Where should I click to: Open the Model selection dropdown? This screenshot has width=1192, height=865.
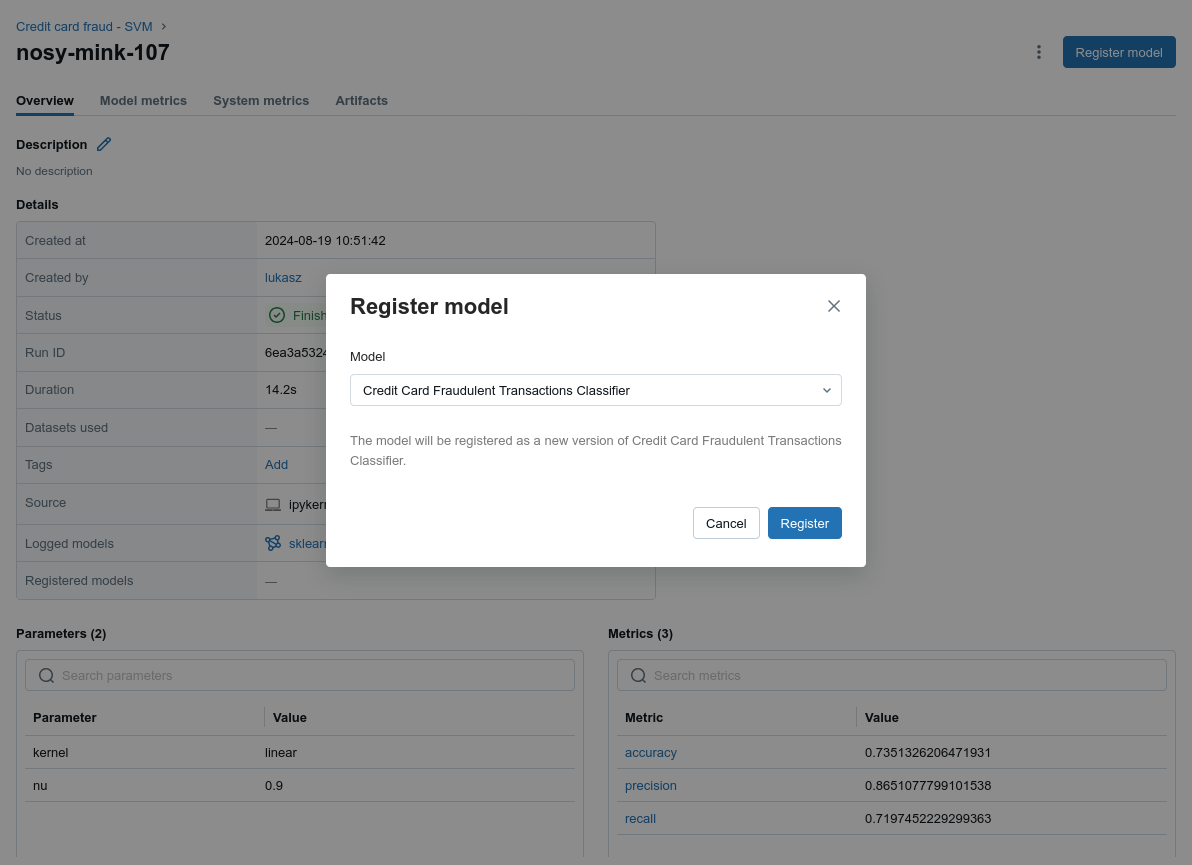click(x=595, y=390)
